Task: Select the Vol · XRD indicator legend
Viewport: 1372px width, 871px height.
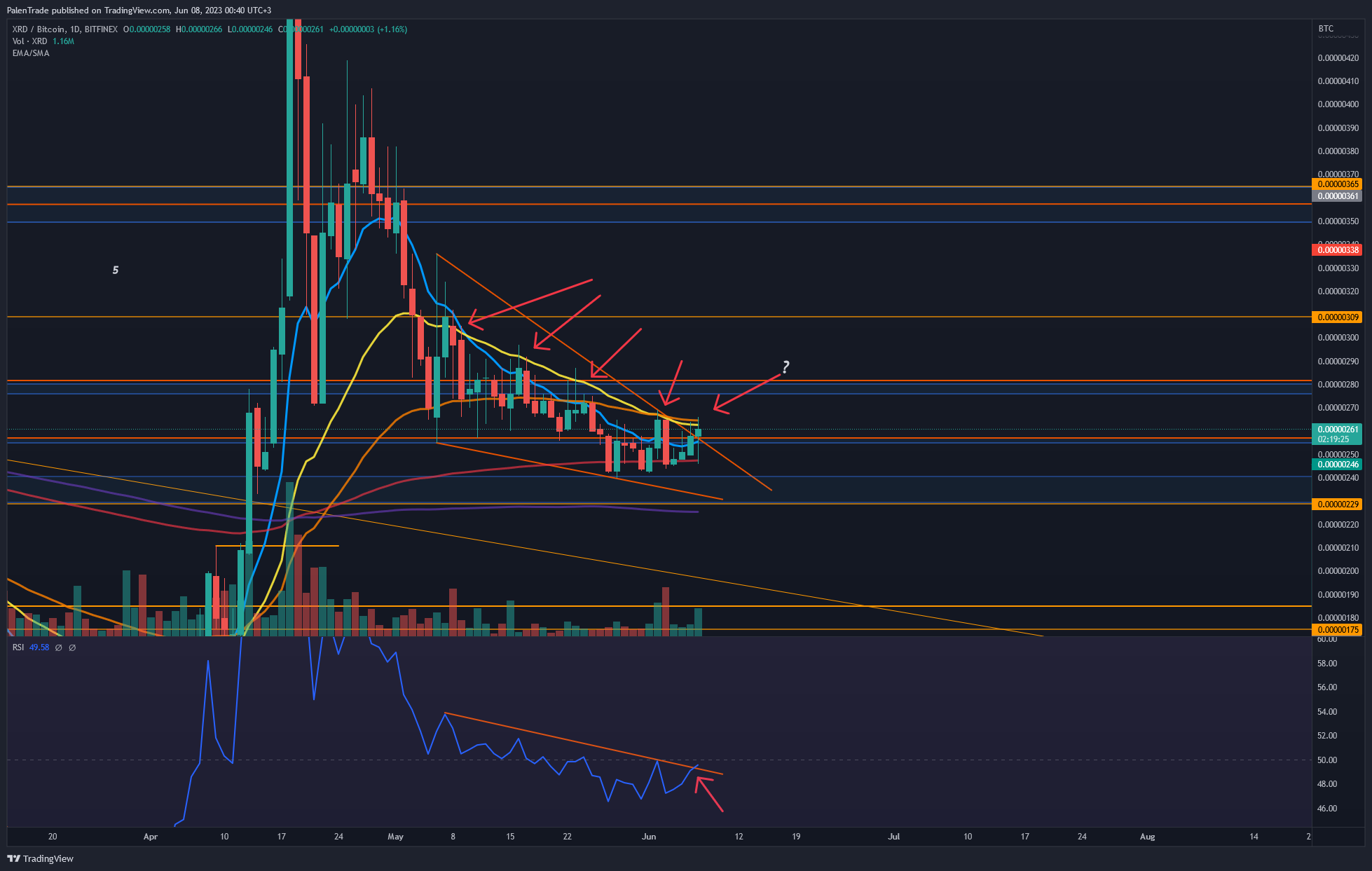Action: tap(30, 41)
